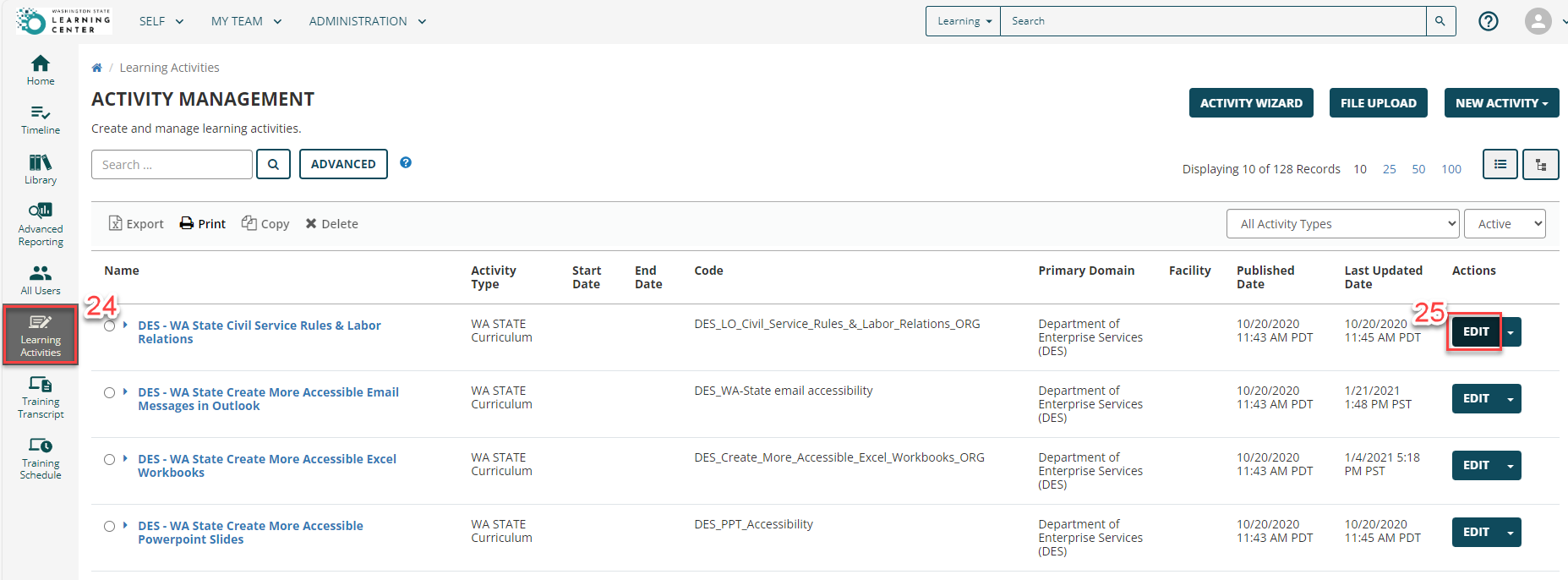
Task: Select radio for Accessible Excel Workbooks row
Action: (x=110, y=459)
